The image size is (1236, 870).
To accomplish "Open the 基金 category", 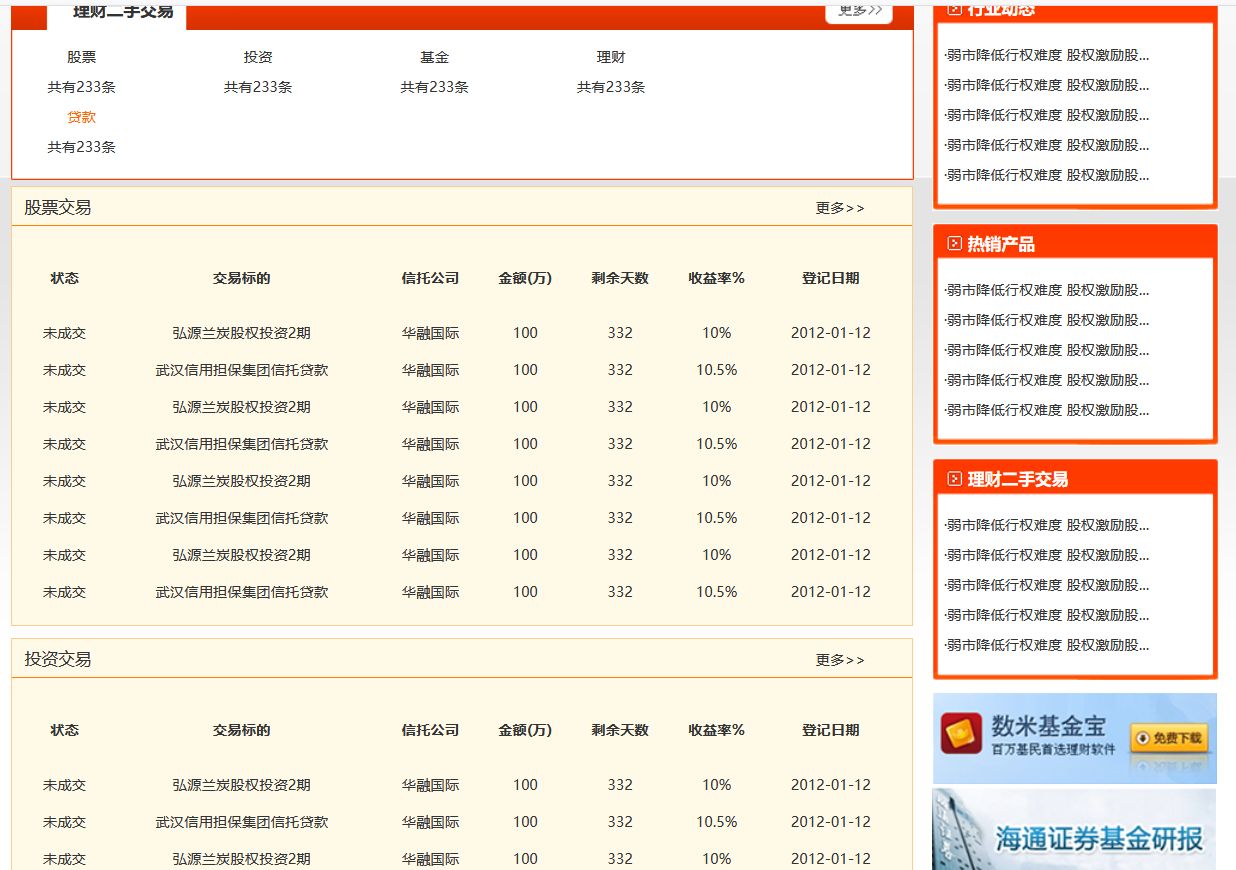I will pyautogui.click(x=435, y=57).
